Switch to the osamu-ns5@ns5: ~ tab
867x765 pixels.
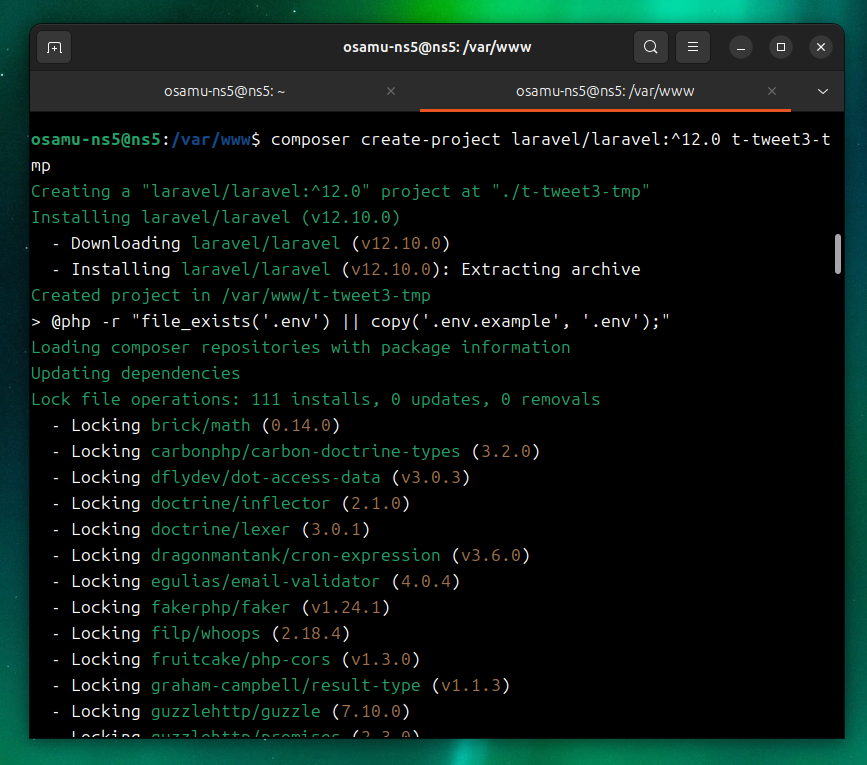pyautogui.click(x=224, y=91)
